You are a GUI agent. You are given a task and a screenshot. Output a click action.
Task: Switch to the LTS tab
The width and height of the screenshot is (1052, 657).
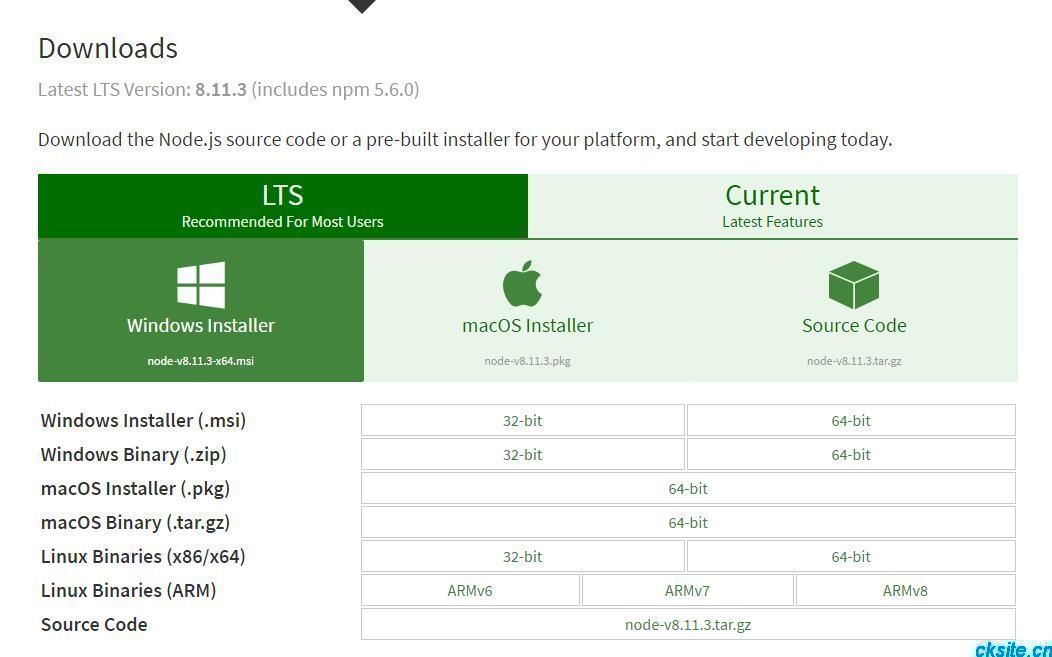tap(283, 206)
